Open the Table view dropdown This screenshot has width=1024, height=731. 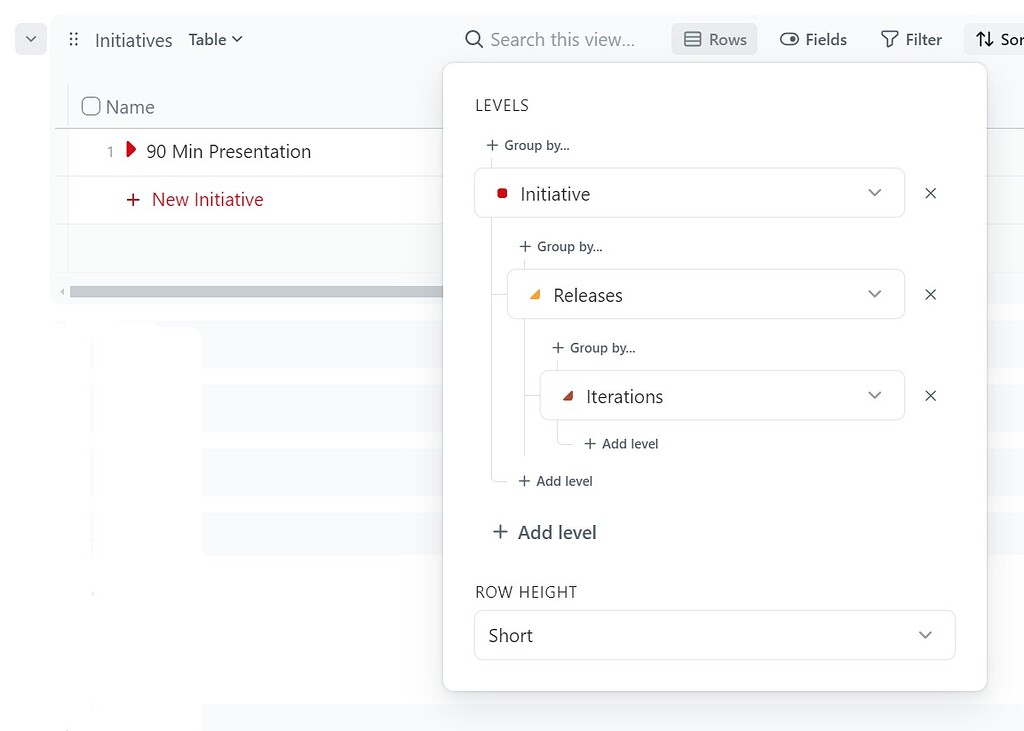(215, 39)
